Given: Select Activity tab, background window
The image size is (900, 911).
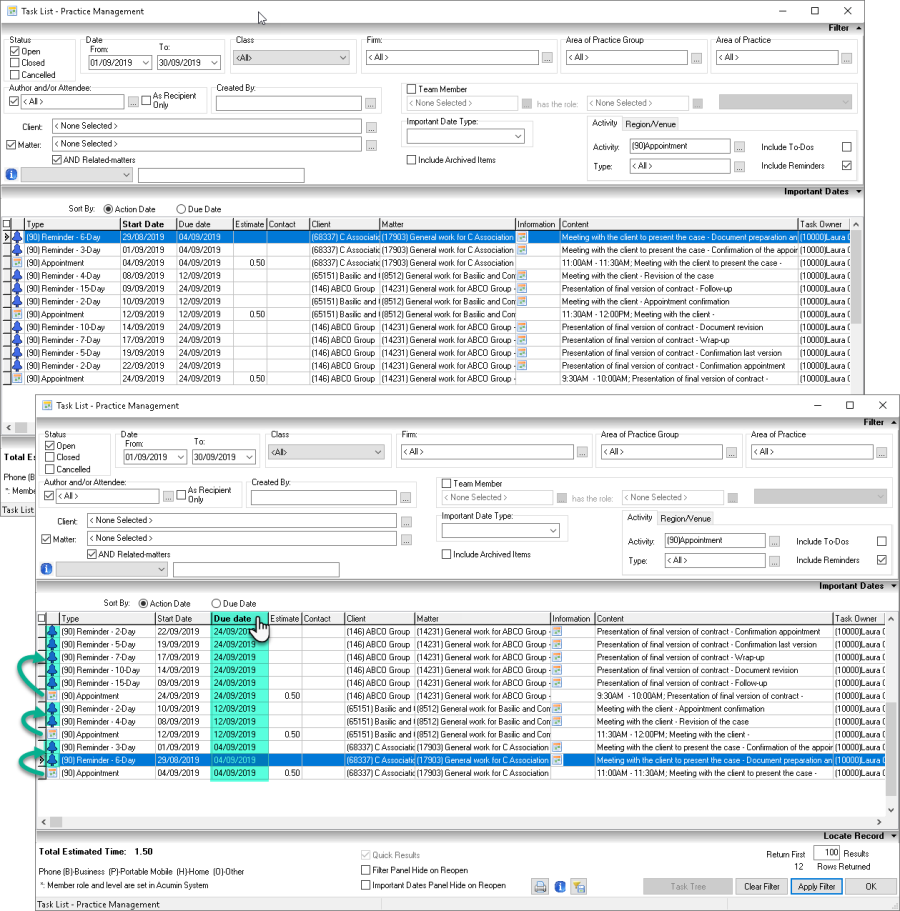Looking at the screenshot, I should (x=604, y=123).
